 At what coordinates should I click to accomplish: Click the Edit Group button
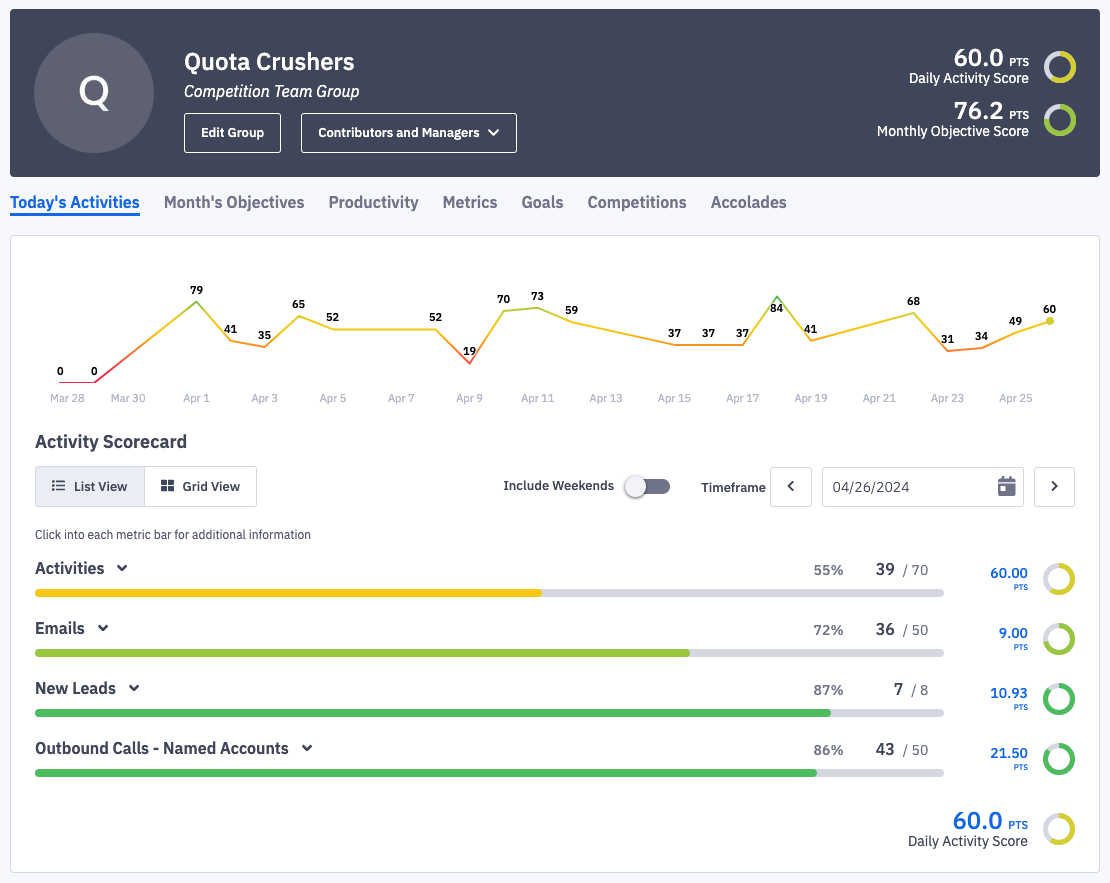pyautogui.click(x=232, y=133)
